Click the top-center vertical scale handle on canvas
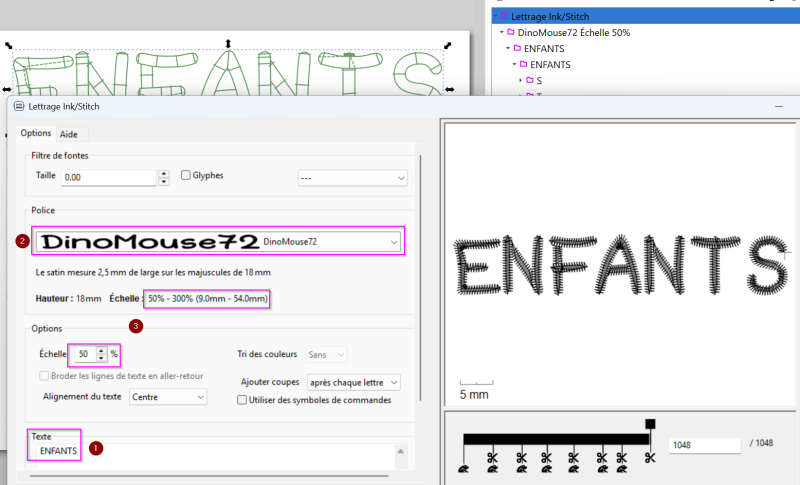Screen dimensions: 800x485 pos(228,44)
